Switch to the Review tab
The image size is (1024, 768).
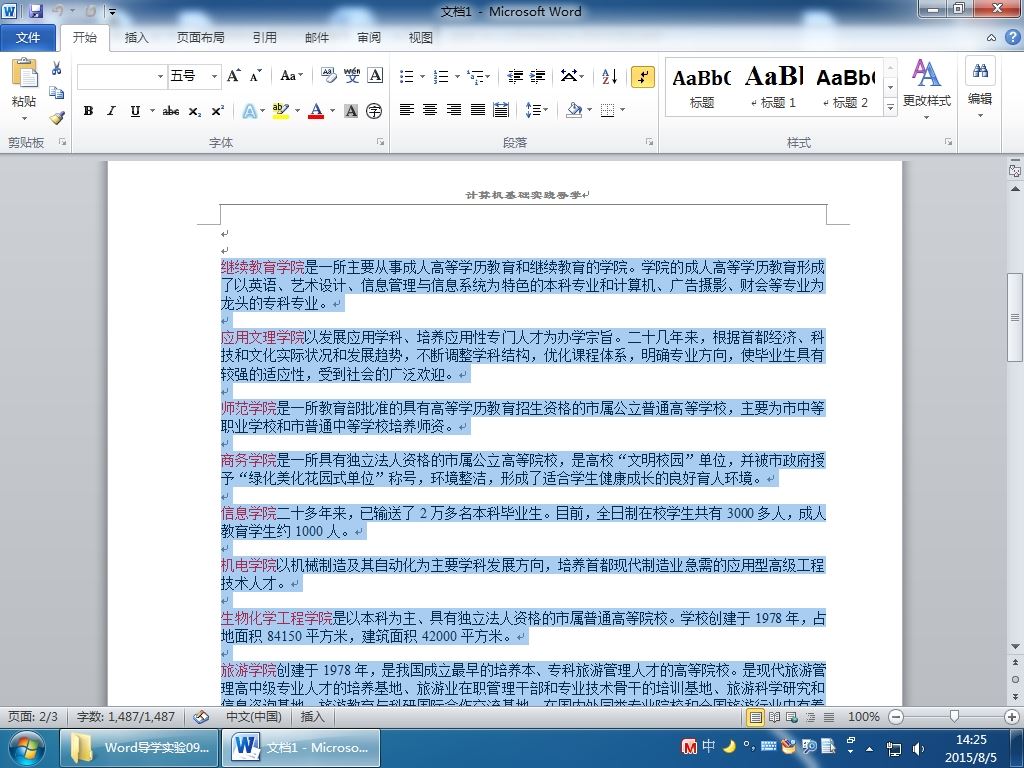pos(369,38)
